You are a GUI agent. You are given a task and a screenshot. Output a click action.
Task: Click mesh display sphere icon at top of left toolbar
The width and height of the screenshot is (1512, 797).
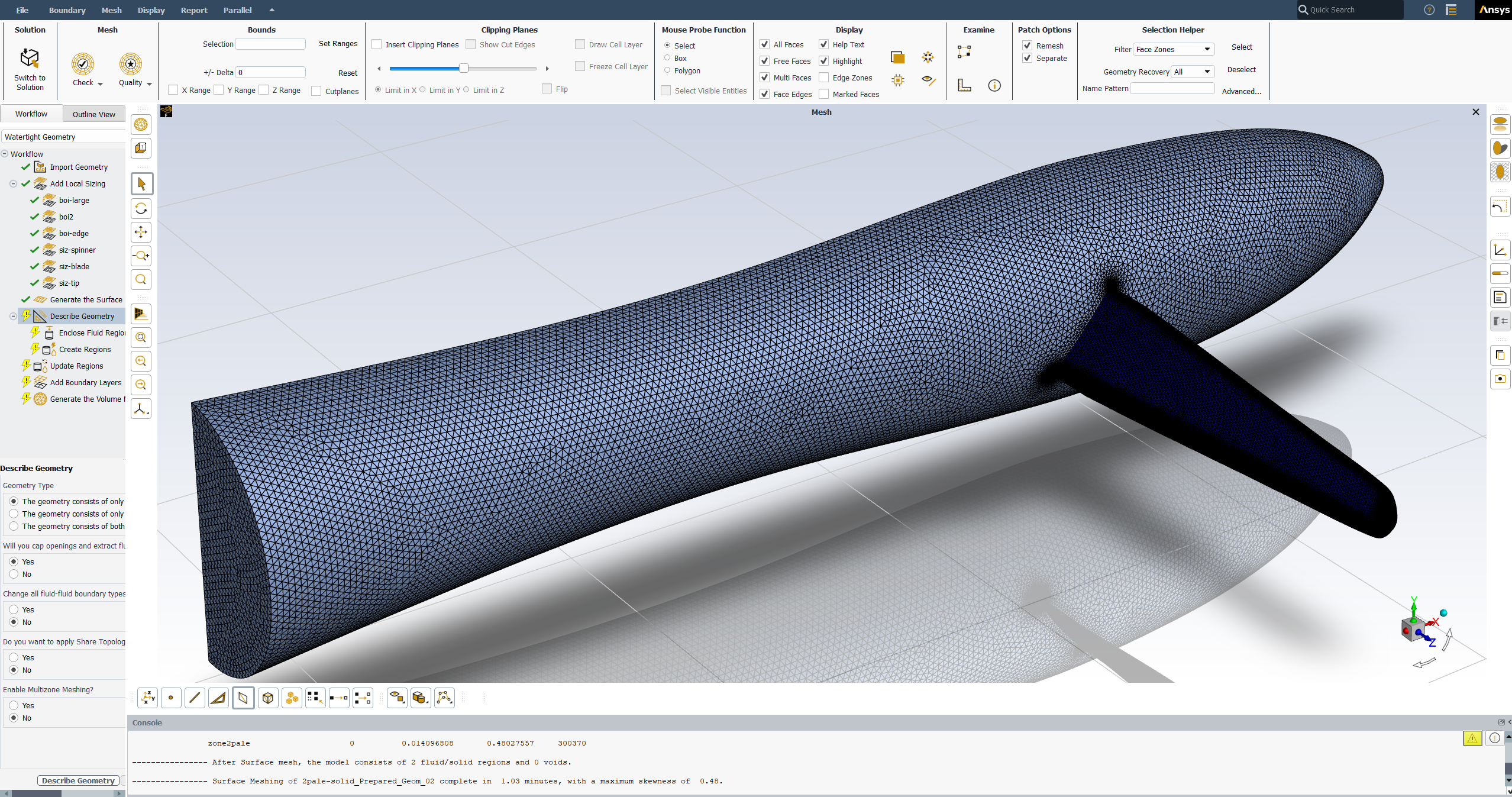(x=141, y=124)
